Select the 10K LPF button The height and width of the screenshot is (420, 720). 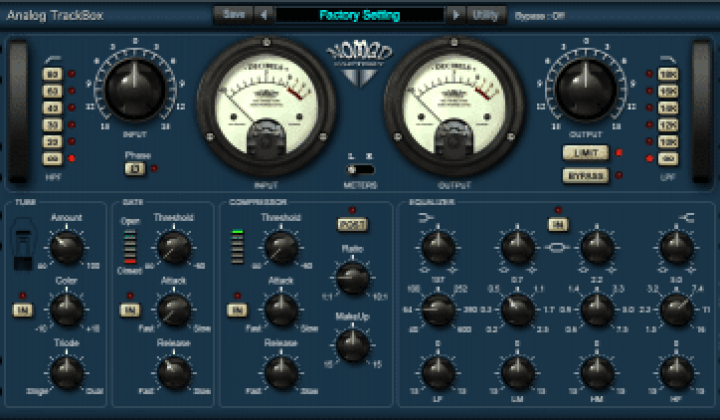pyautogui.click(x=668, y=142)
